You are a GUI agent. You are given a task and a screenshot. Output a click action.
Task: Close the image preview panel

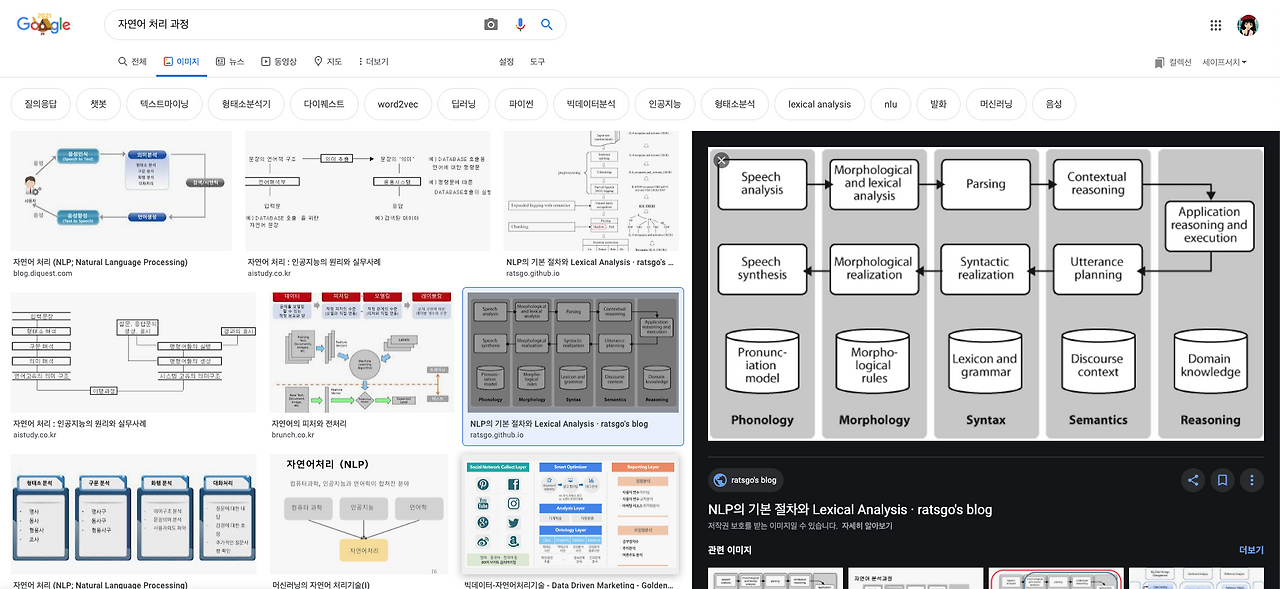click(x=721, y=160)
